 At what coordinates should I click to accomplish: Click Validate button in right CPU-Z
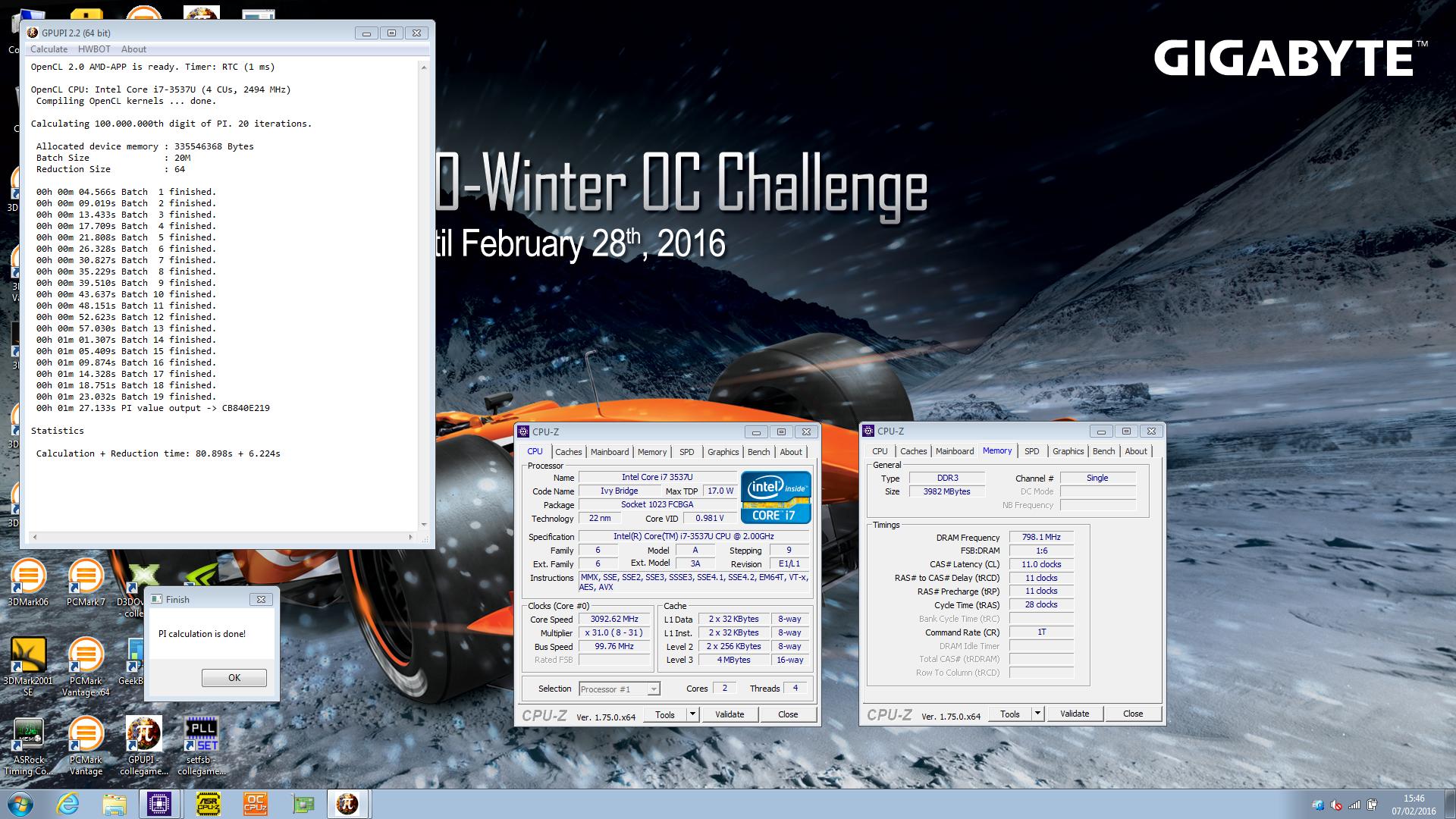pyautogui.click(x=1075, y=714)
